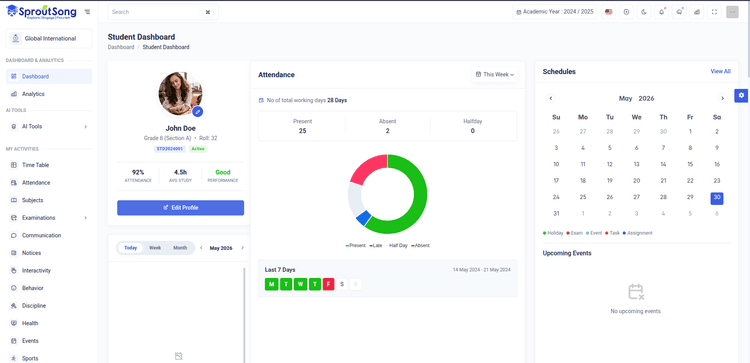Select May 31 in the calendar
This screenshot has height=363, width=750.
tap(556, 213)
